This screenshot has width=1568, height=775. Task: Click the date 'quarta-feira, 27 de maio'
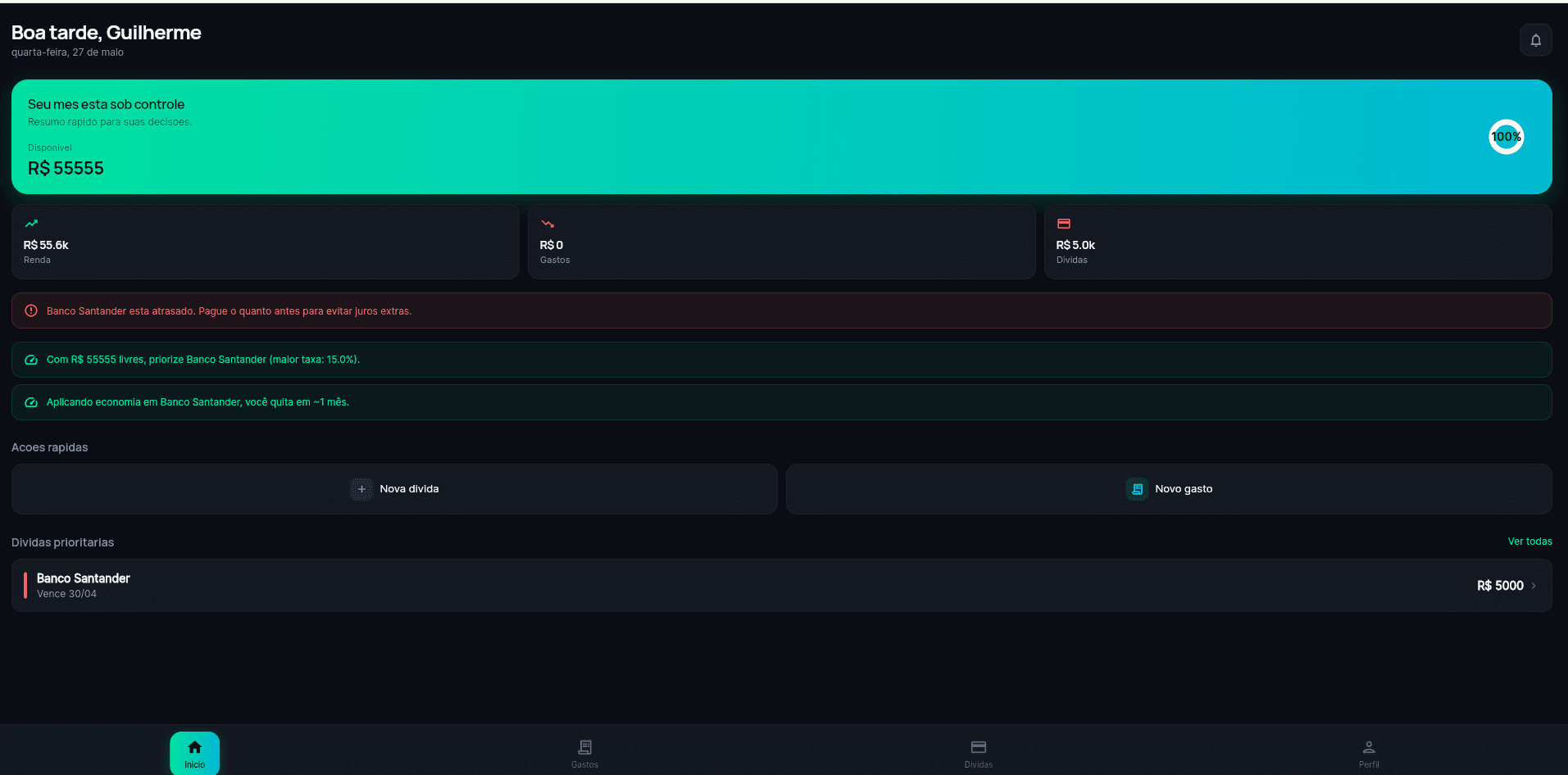coord(67,52)
